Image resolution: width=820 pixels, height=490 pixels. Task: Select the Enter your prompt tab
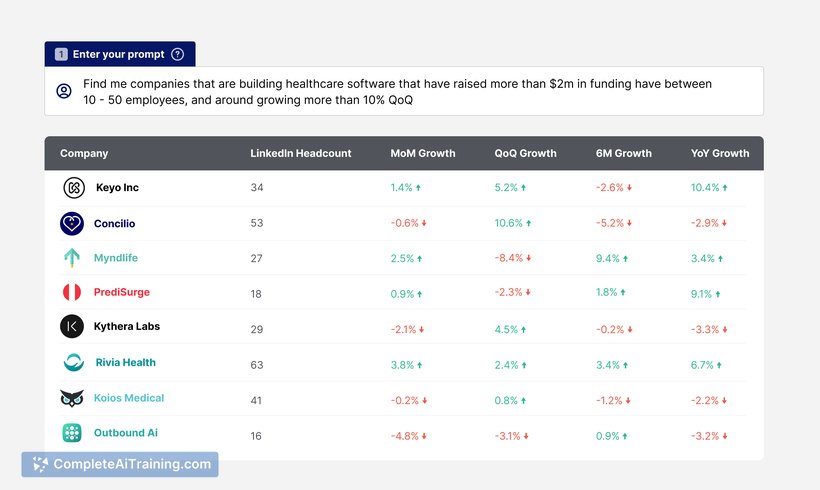pos(120,54)
